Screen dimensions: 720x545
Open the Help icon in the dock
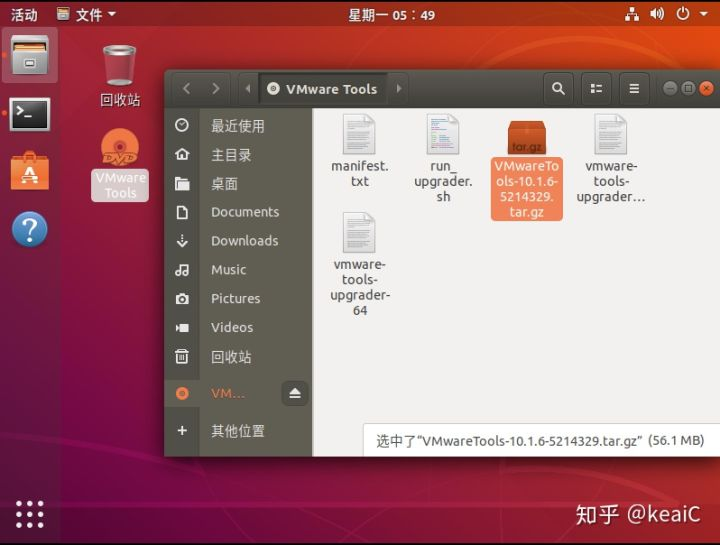click(x=30, y=229)
